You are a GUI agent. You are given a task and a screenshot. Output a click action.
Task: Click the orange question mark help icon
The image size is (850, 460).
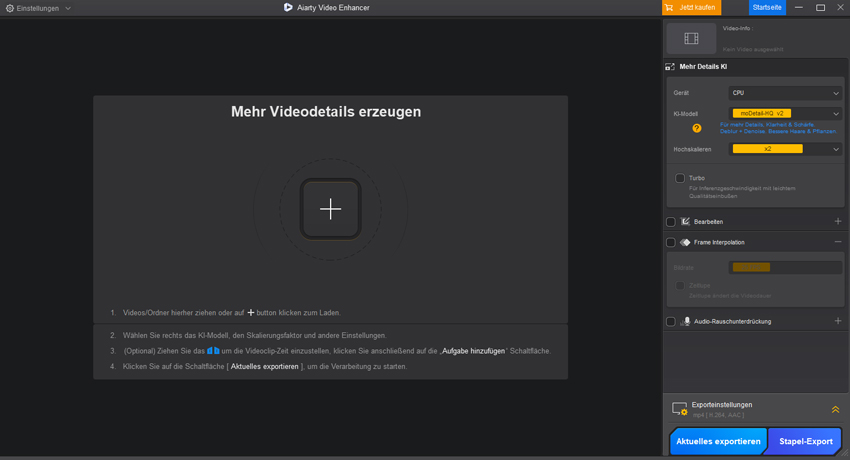(697, 128)
